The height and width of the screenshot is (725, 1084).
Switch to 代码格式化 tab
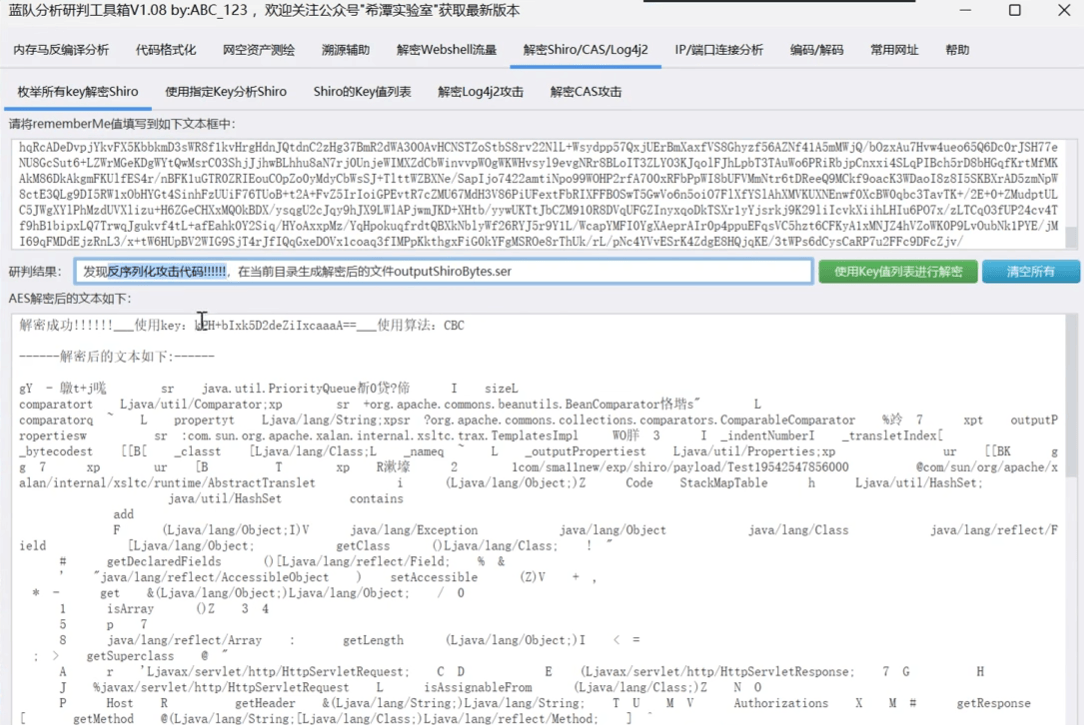pos(166,50)
